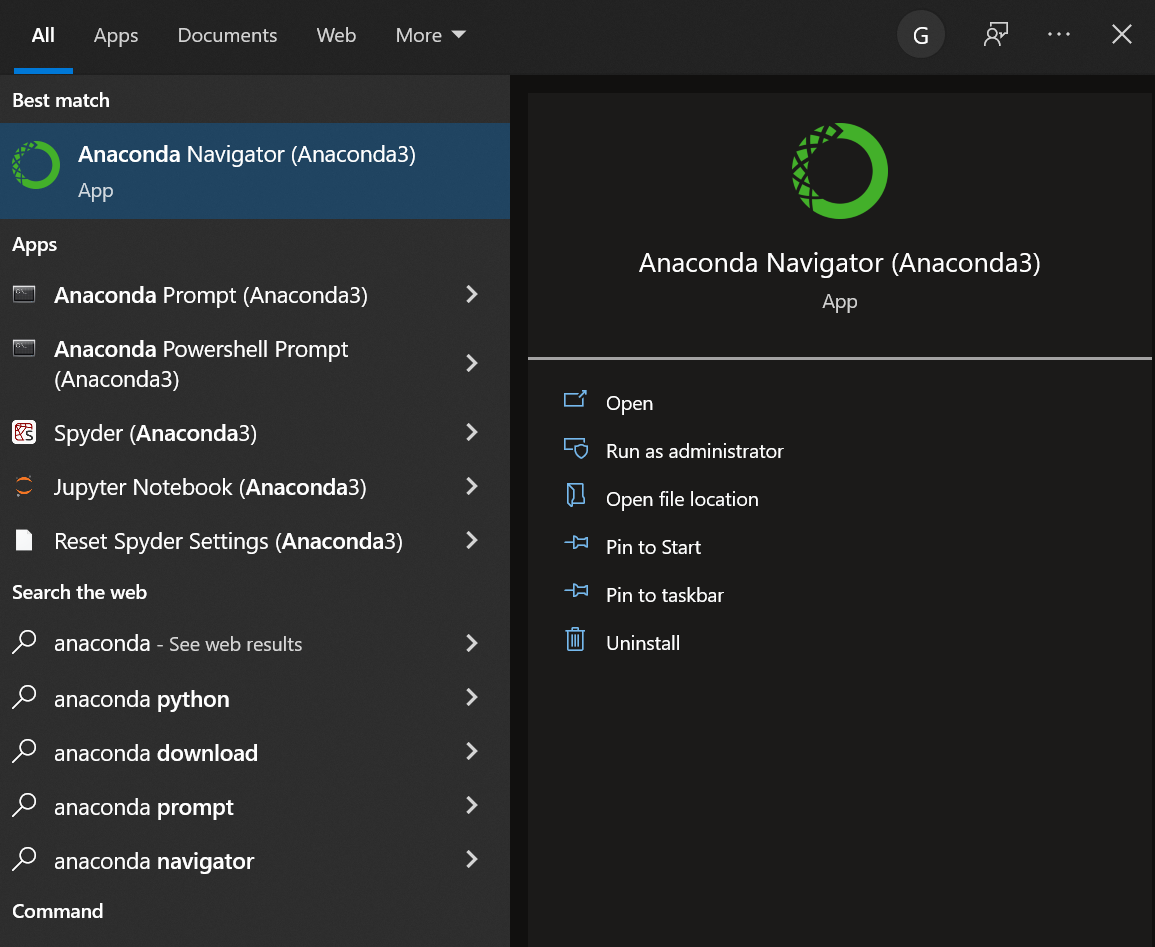This screenshot has height=947, width=1155.
Task: Choose Run as administrator
Action: (x=695, y=451)
